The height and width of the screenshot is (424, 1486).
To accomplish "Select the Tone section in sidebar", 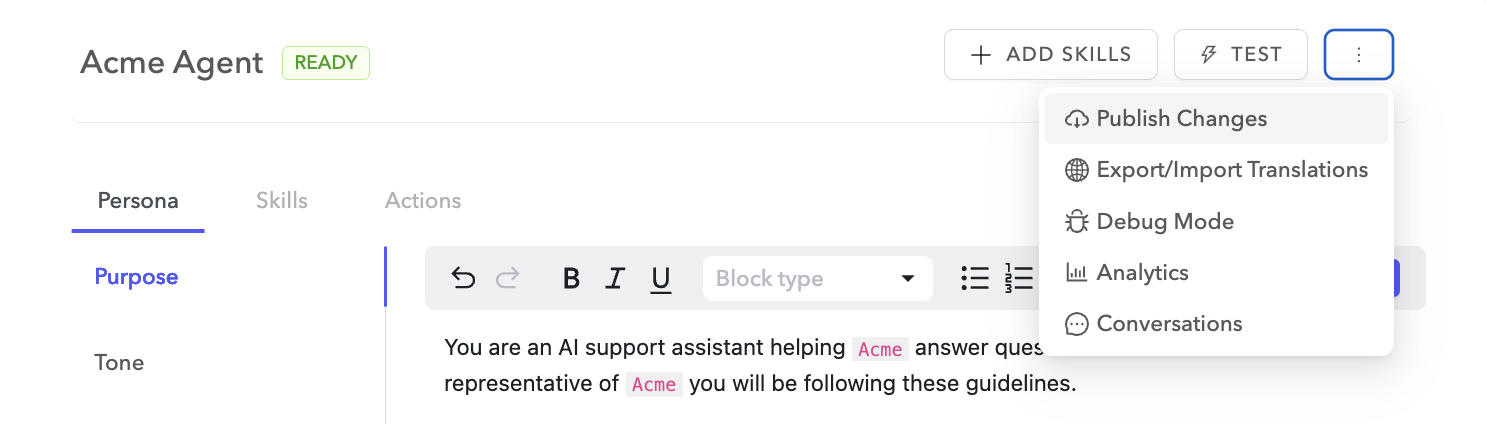I will (x=119, y=362).
